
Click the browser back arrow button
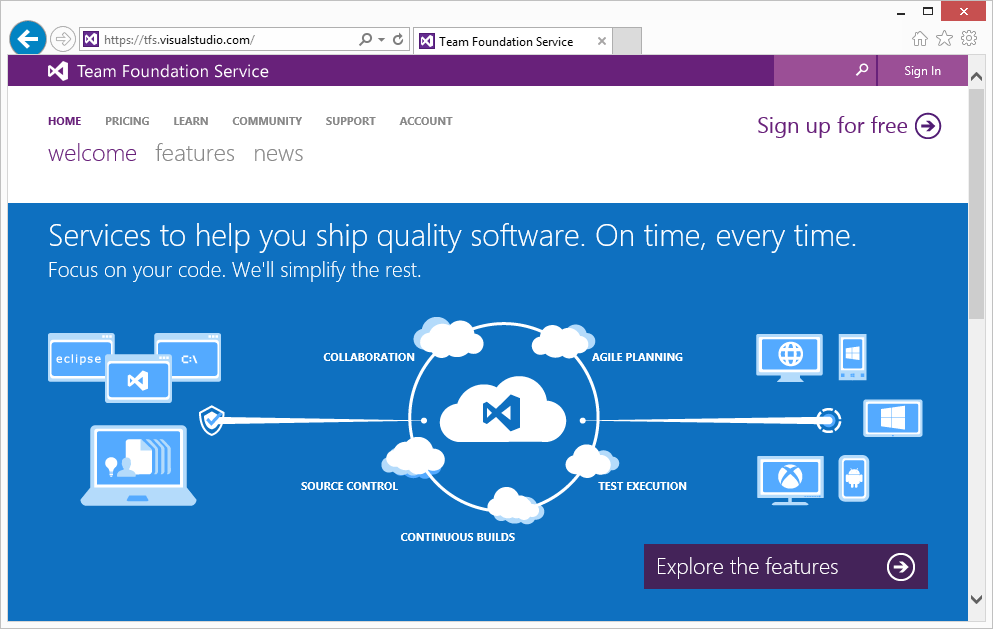[x=28, y=39]
